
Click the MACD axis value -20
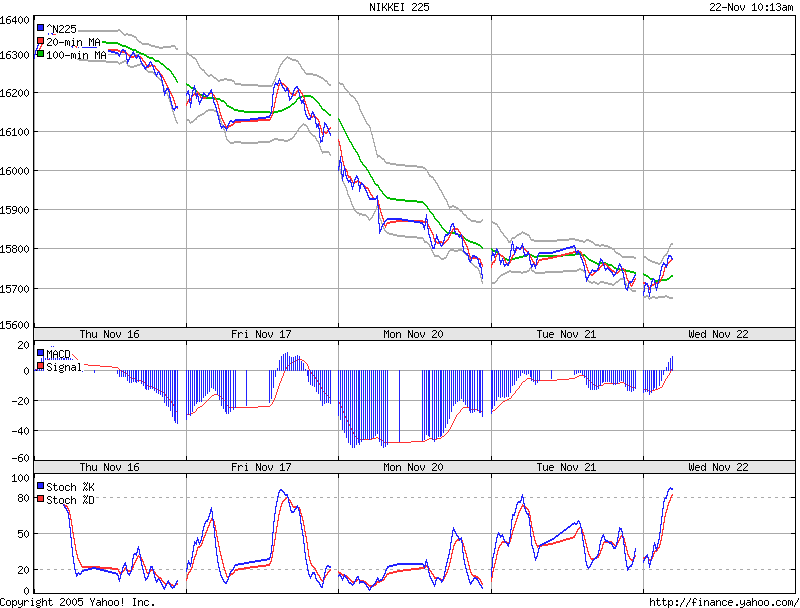(20, 401)
